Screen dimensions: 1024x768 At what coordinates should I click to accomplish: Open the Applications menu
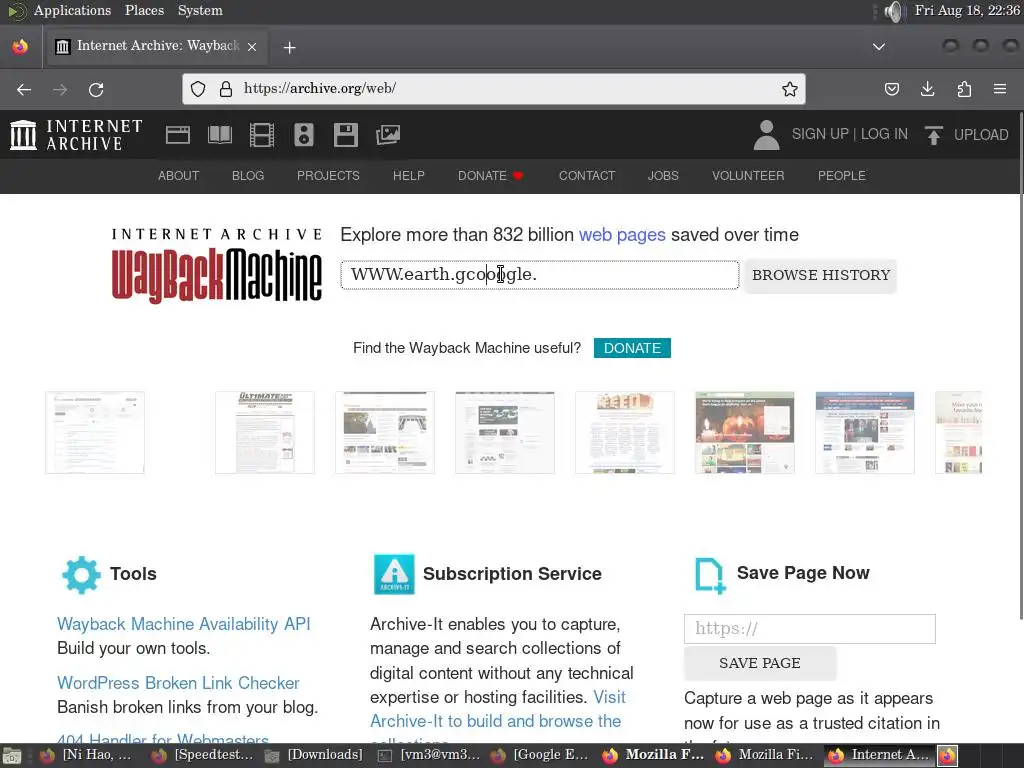pos(72,10)
